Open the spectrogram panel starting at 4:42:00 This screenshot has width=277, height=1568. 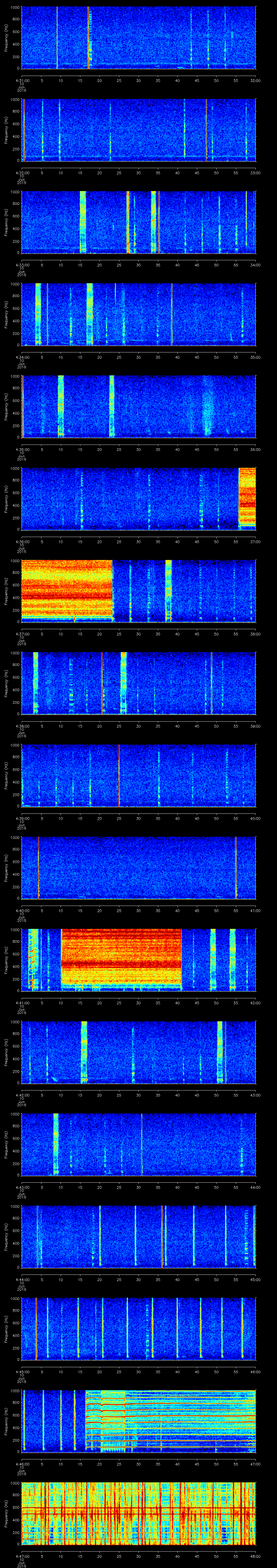tap(139, 1052)
